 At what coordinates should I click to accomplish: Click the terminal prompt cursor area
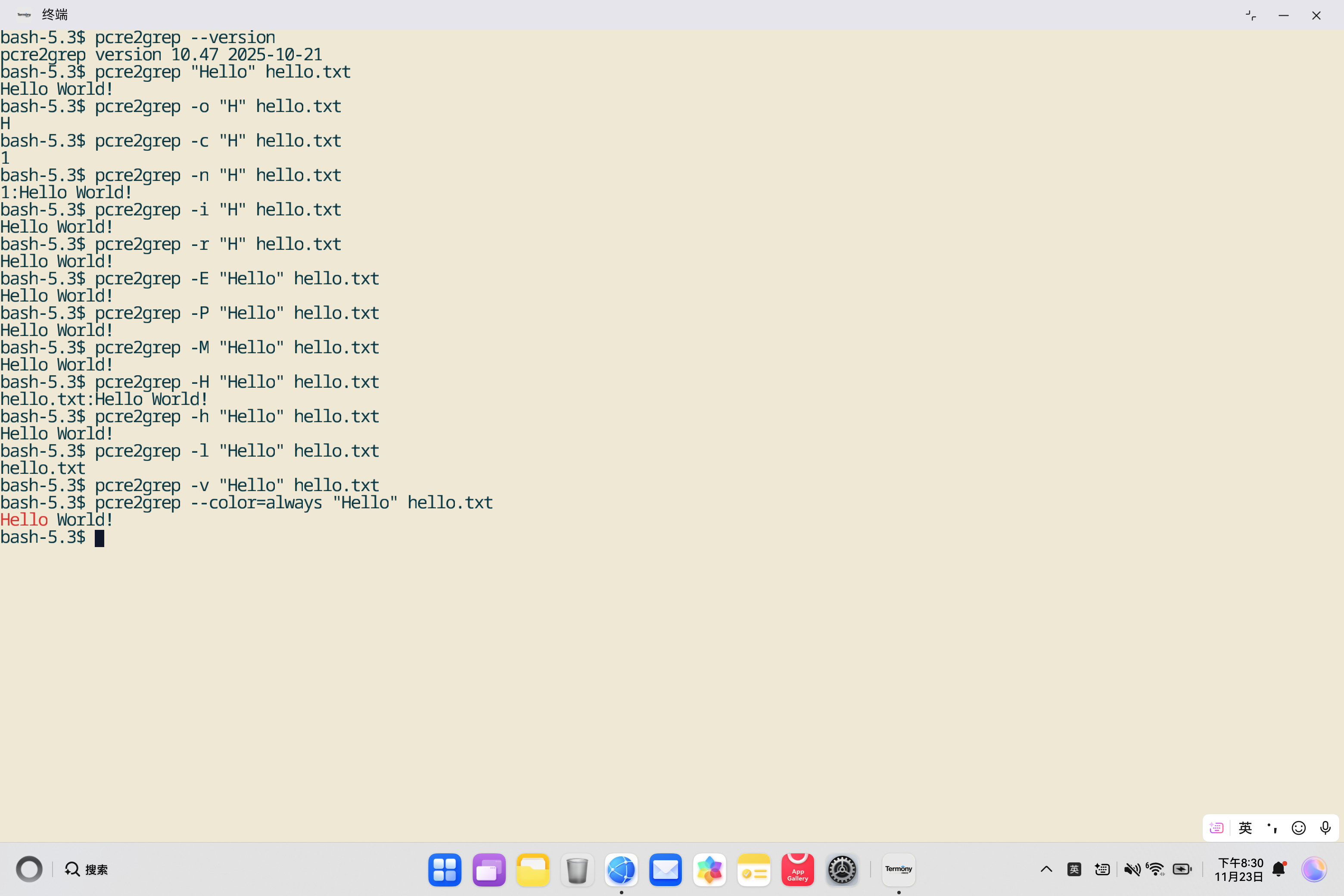pos(100,538)
